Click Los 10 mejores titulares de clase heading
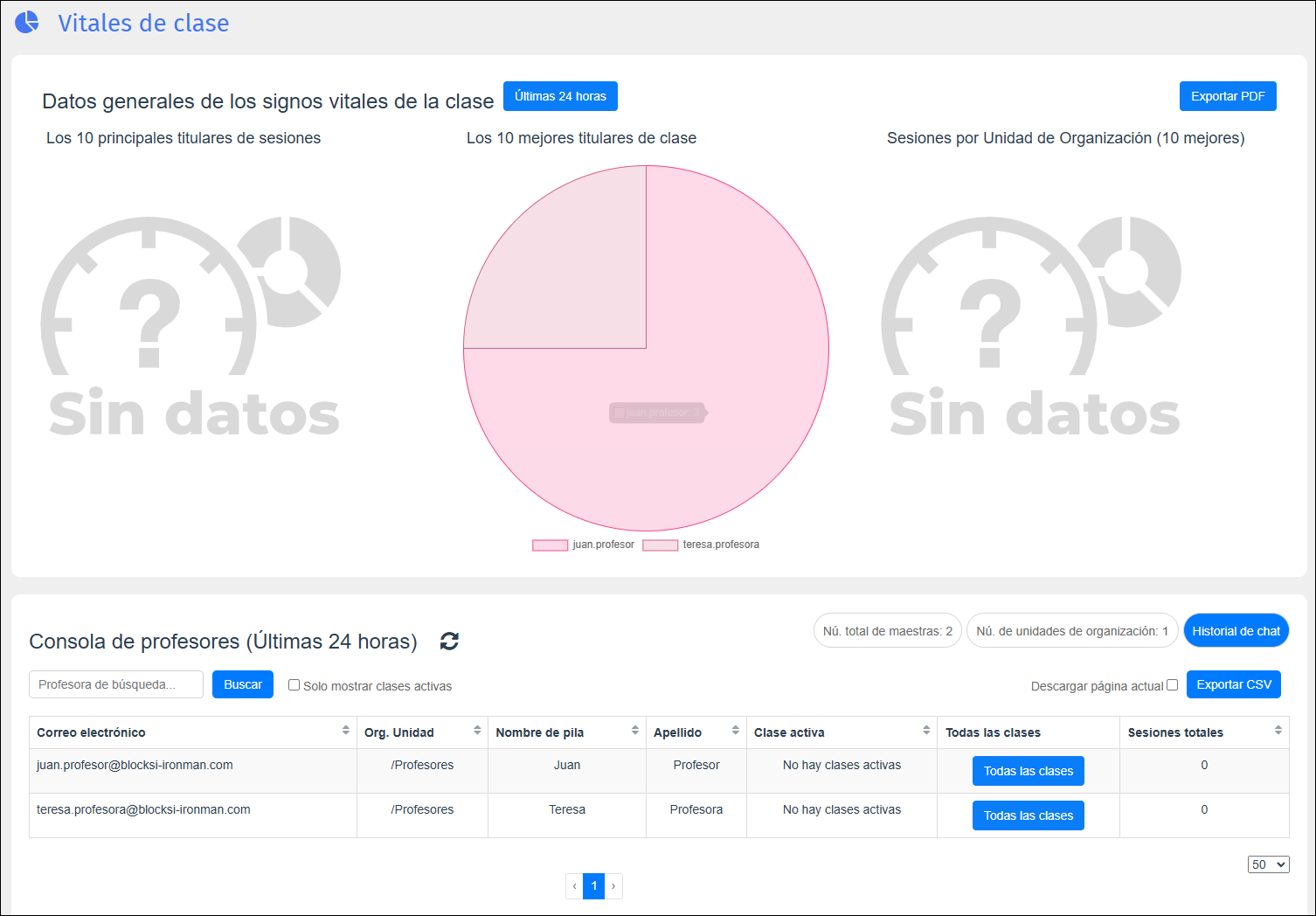Screen dimensions: 1316x916 coord(581,138)
